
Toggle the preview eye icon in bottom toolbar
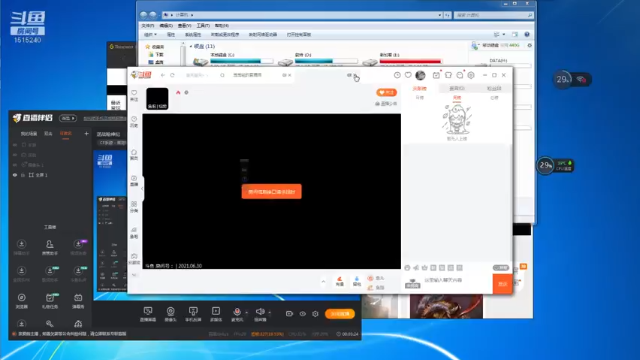(302, 314)
